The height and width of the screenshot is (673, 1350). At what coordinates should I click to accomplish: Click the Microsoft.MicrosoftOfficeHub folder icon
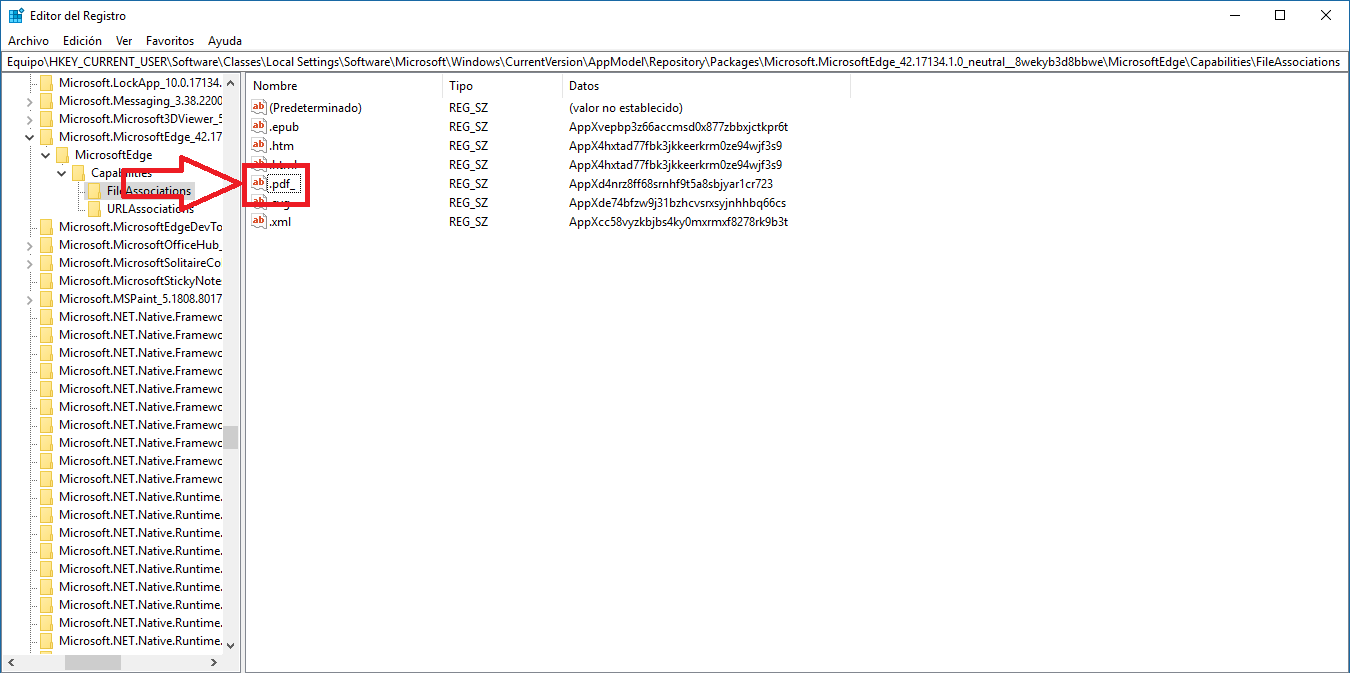tap(47, 245)
